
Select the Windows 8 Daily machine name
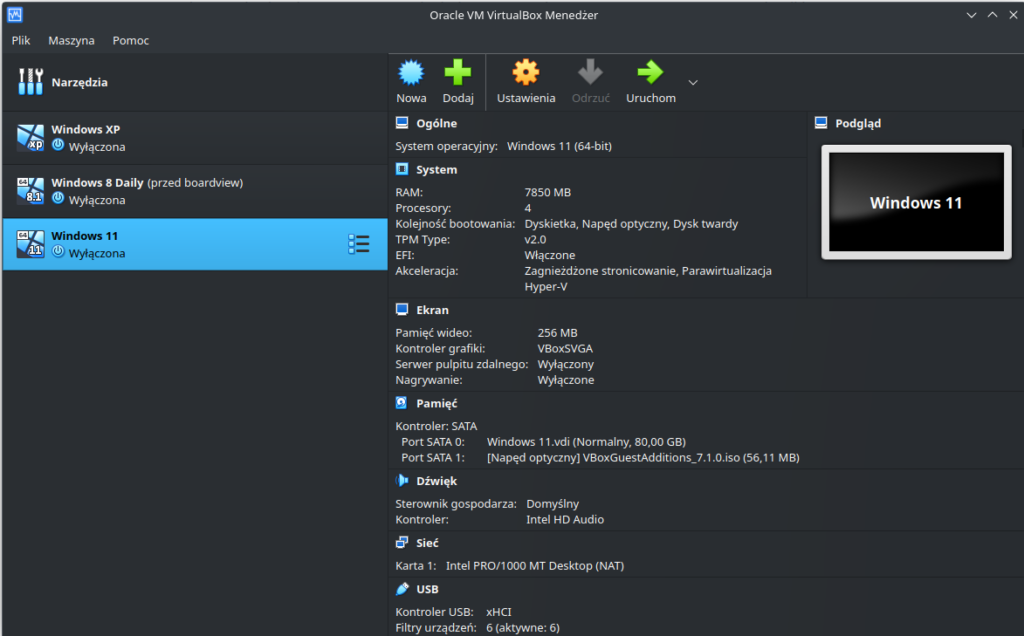pyautogui.click(x=97, y=183)
